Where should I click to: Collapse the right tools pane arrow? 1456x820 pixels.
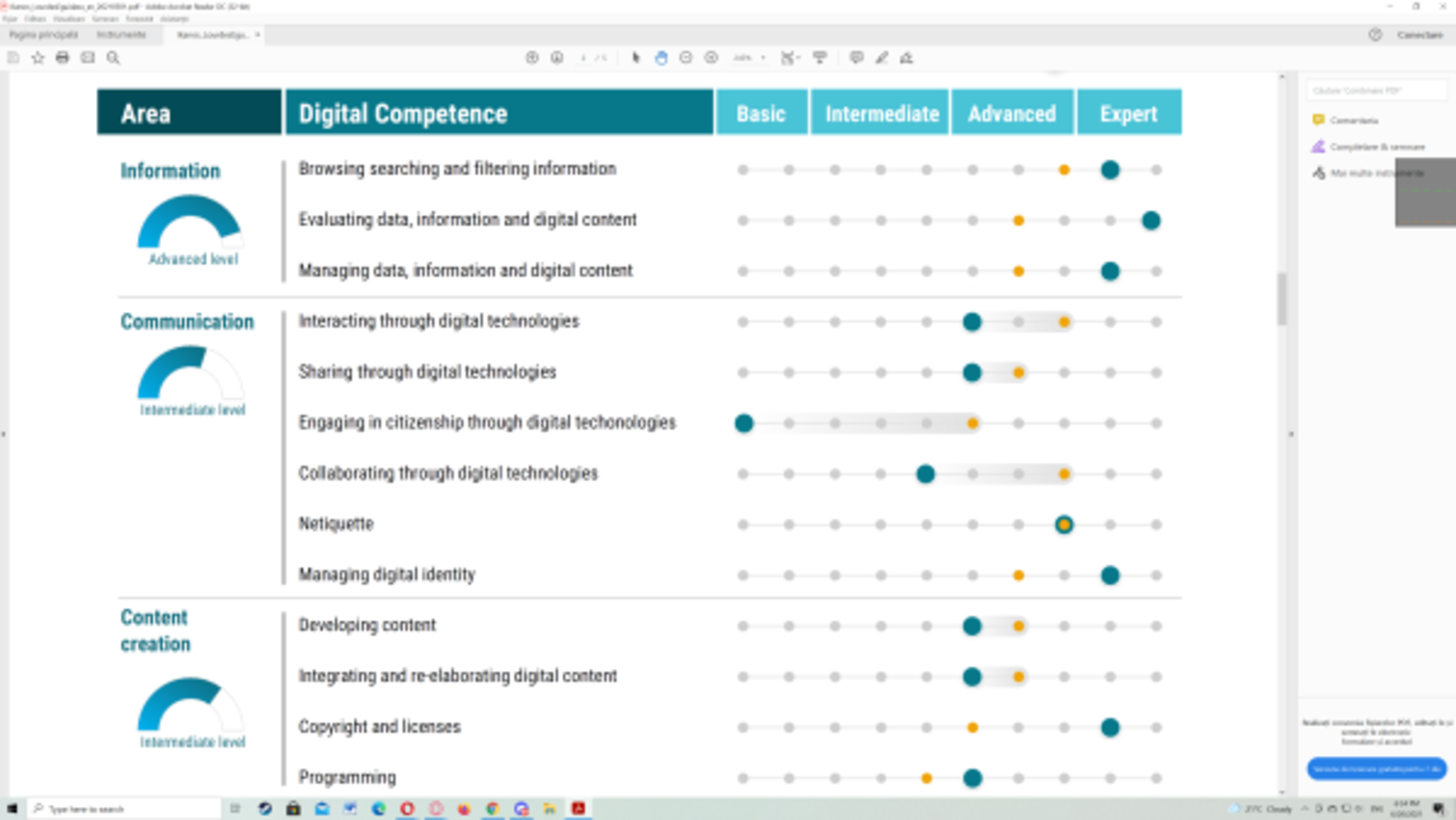tap(1291, 433)
